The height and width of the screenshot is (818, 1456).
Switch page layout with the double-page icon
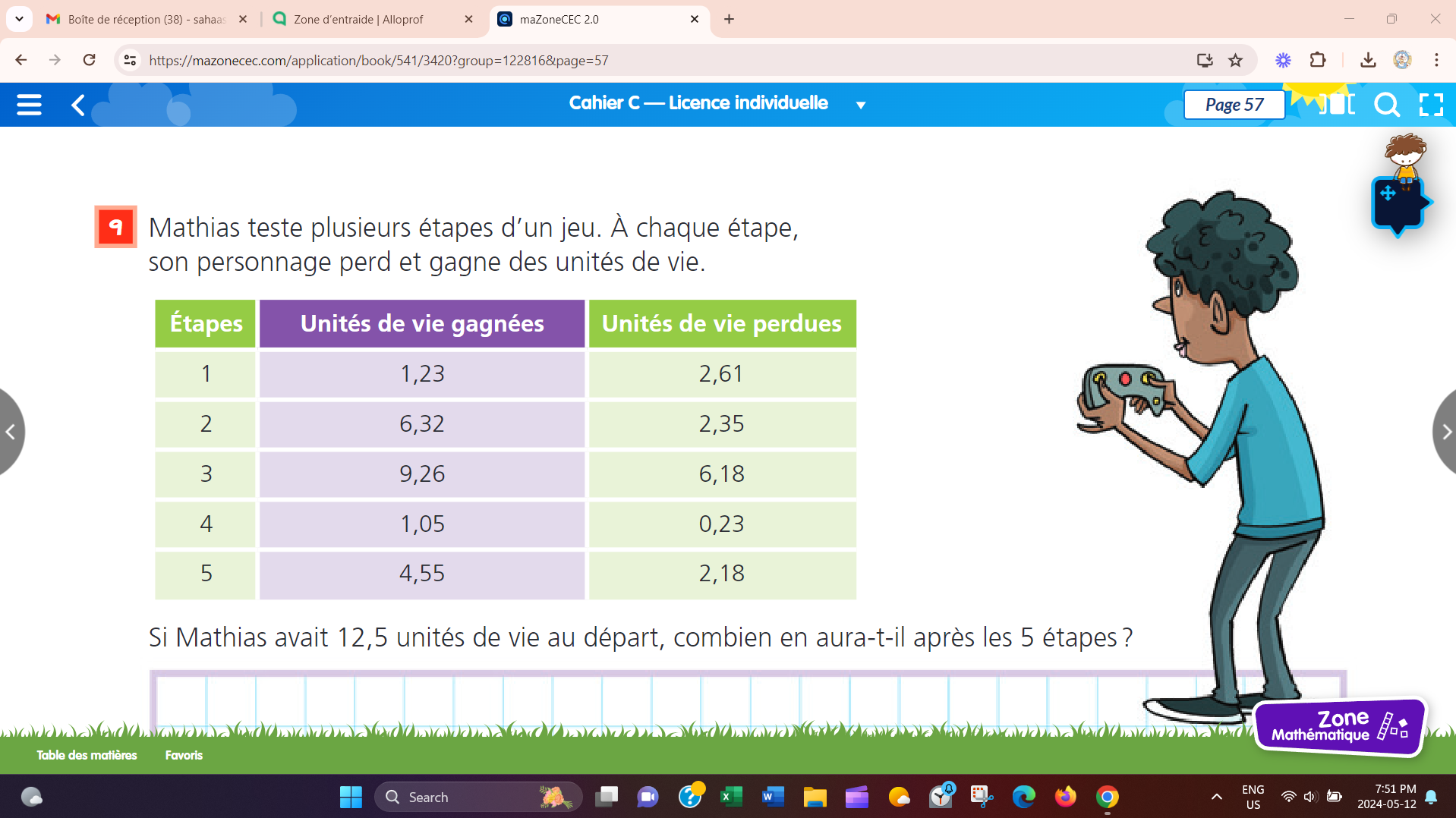pyautogui.click(x=1338, y=105)
